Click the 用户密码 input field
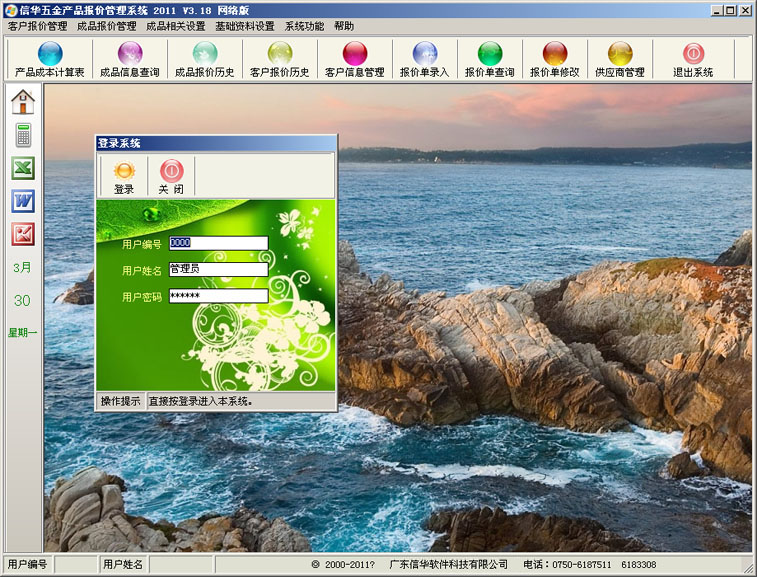This screenshot has width=757, height=577. 219,296
